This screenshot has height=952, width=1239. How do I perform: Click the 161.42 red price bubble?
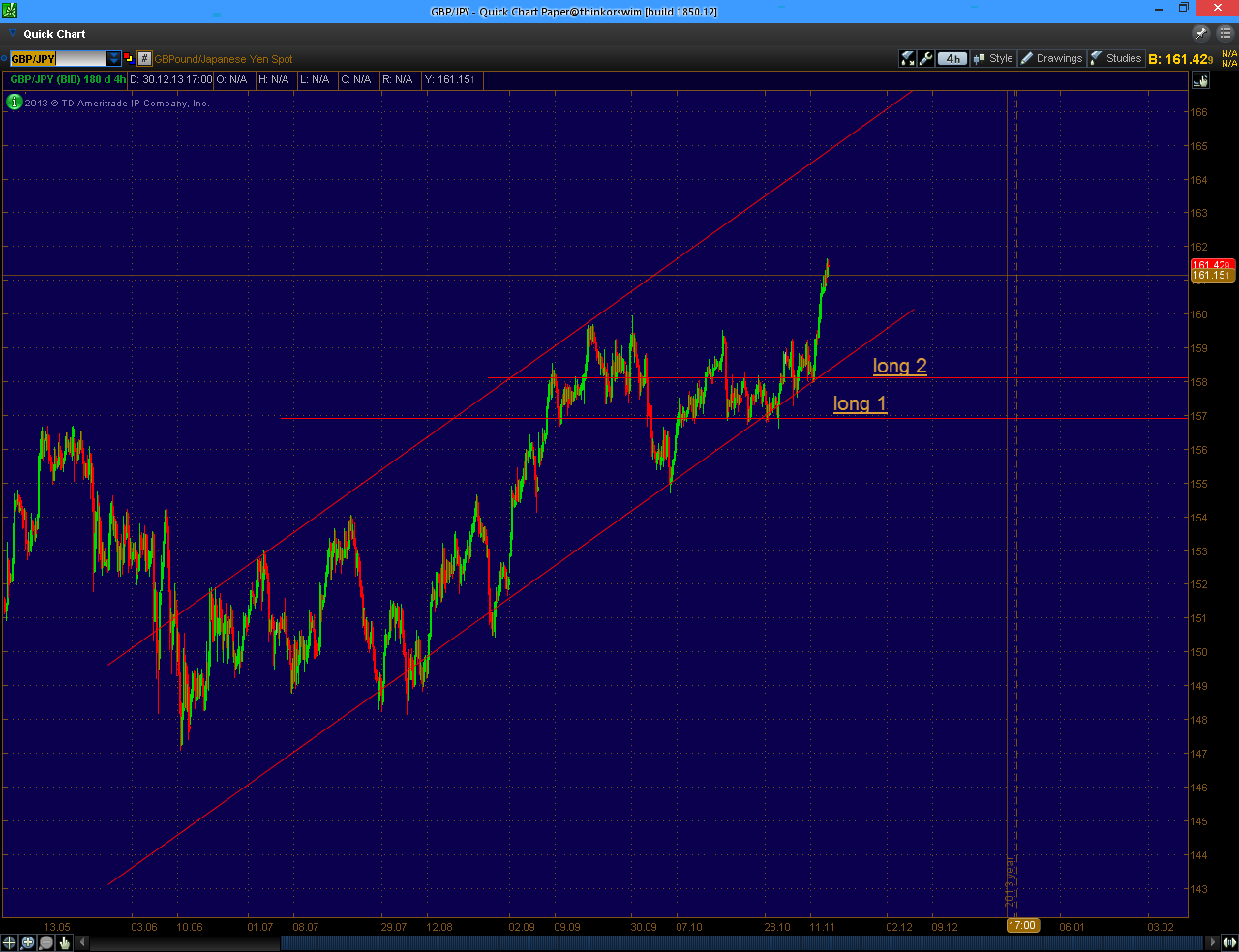[1212, 265]
